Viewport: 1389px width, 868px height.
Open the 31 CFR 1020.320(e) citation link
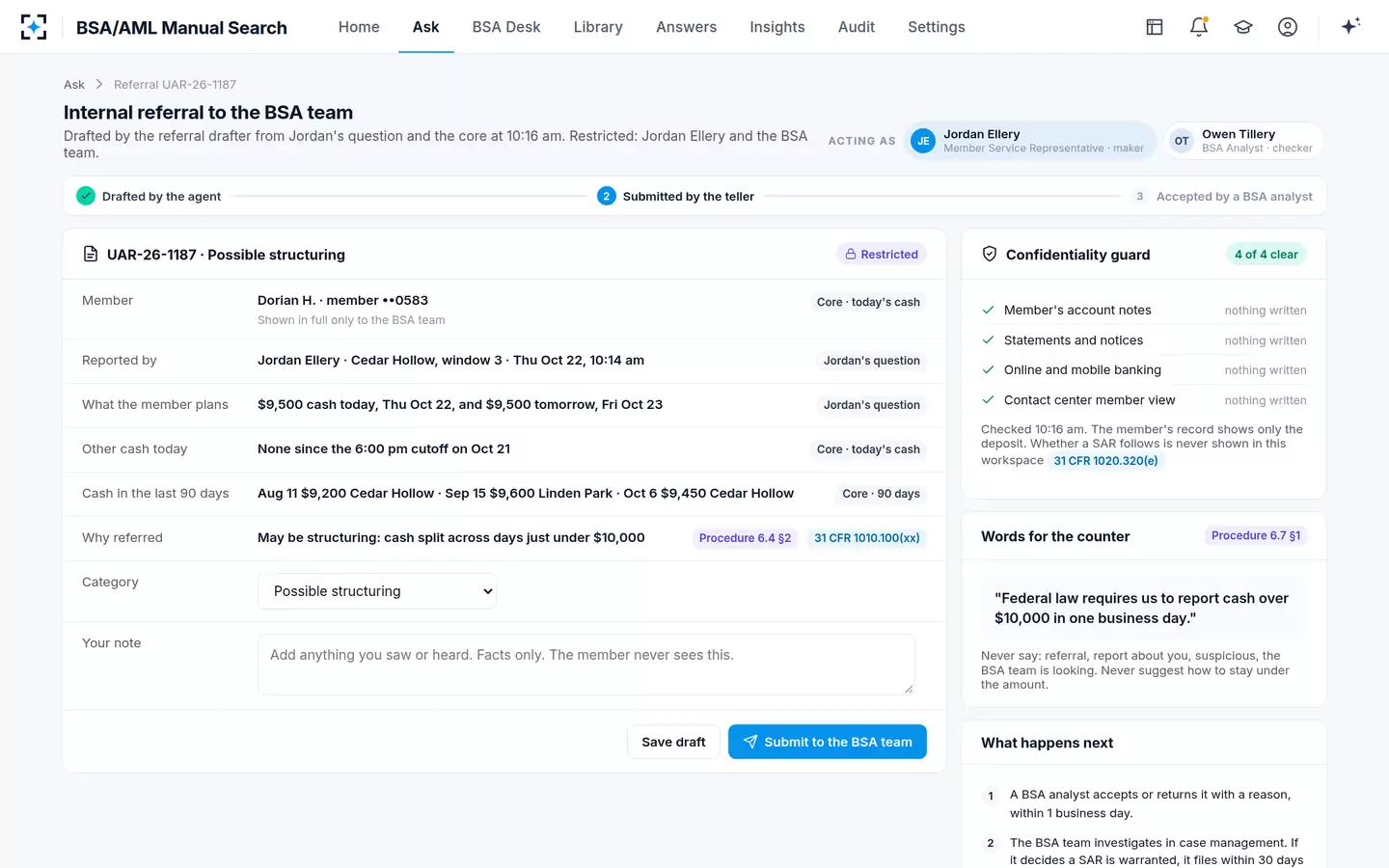[x=1105, y=461]
